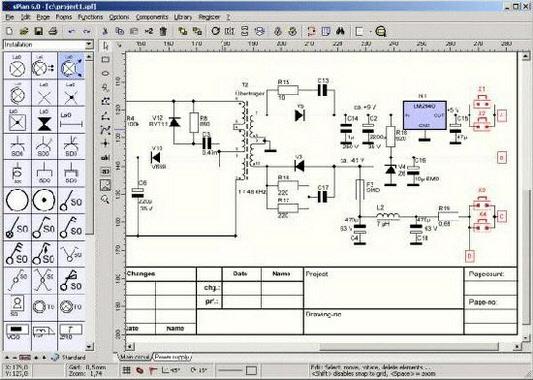Open the Library menu
This screenshot has height=380, width=533.
pos(183,17)
